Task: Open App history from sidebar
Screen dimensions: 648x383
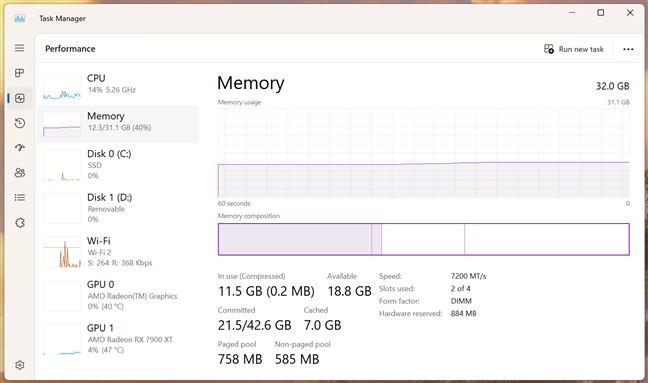Action: pyautogui.click(x=19, y=123)
